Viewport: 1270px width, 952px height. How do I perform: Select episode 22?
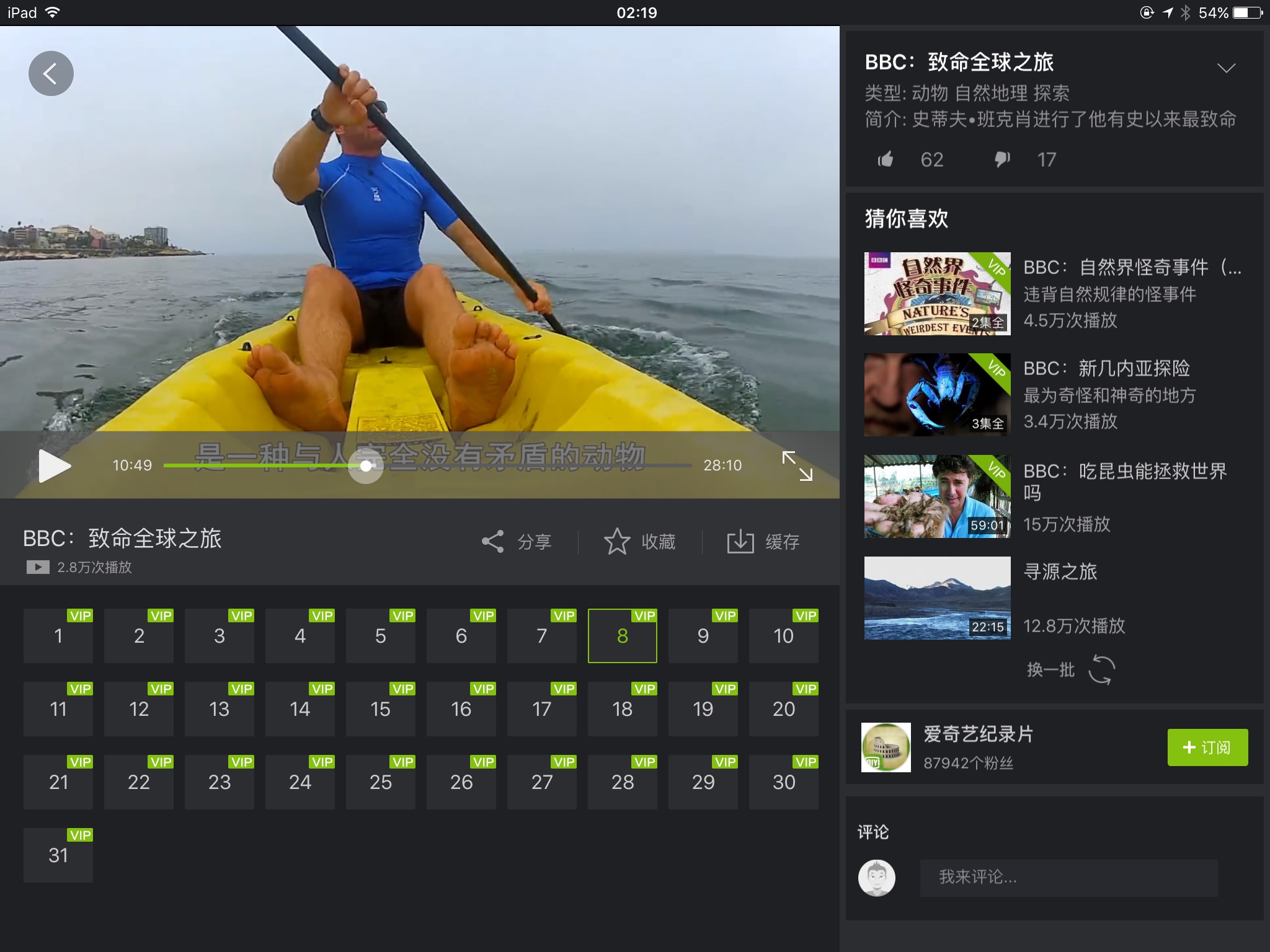[x=139, y=782]
